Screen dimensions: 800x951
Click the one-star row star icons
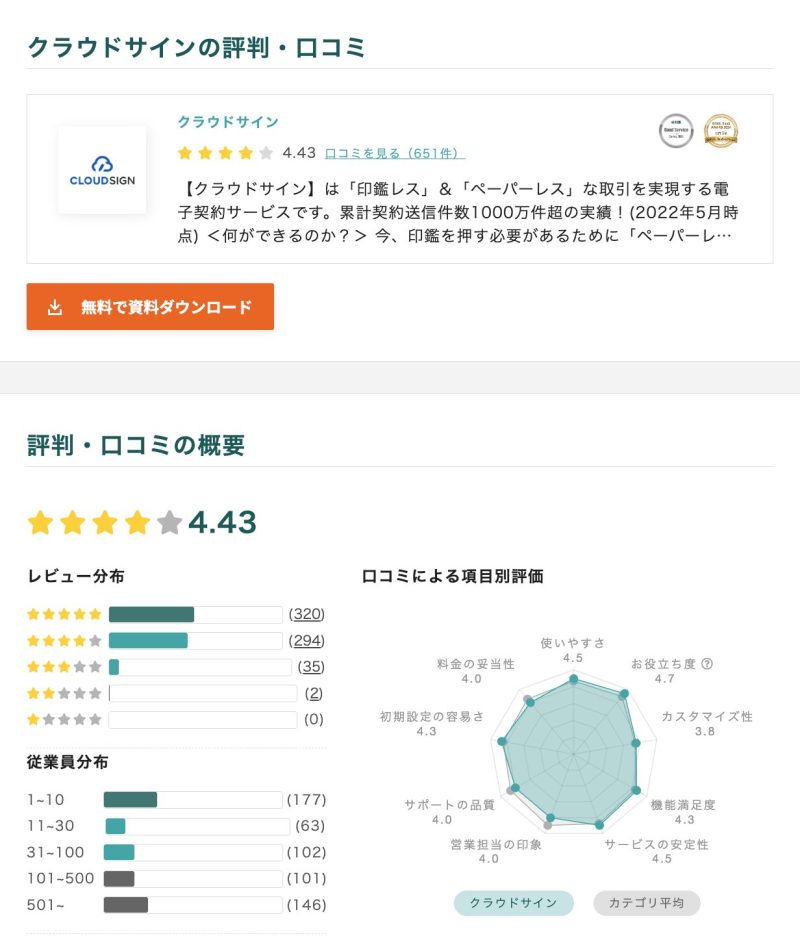coord(64,719)
